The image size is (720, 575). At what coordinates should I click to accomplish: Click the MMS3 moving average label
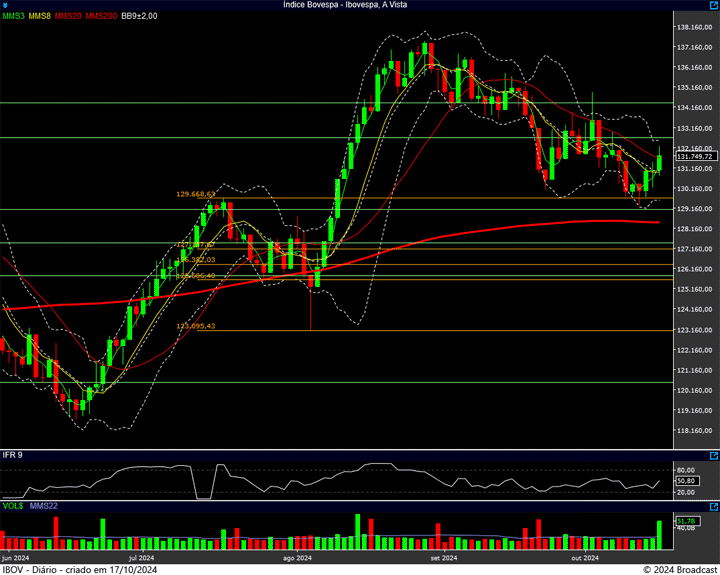click(13, 16)
